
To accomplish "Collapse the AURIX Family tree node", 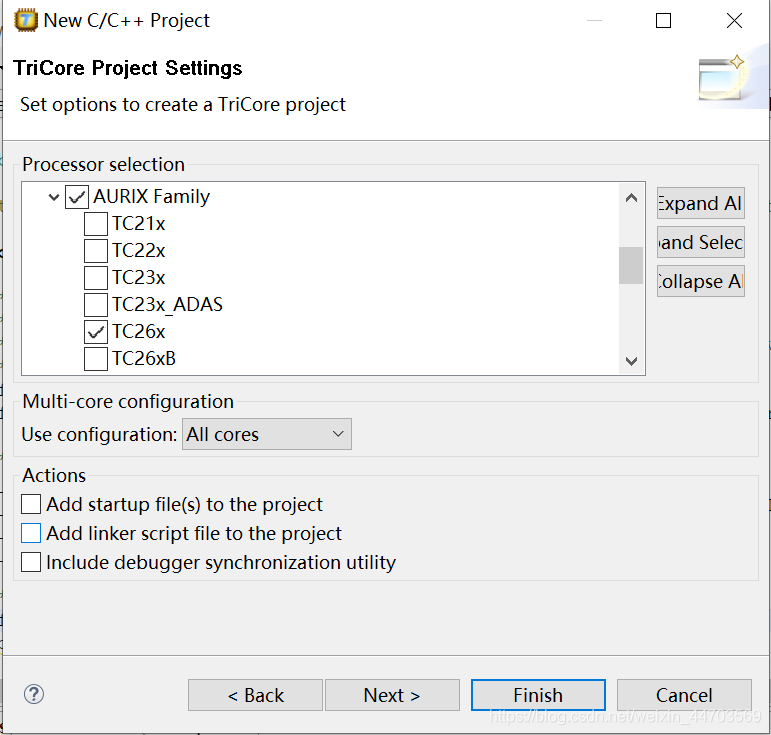I will tap(54, 198).
